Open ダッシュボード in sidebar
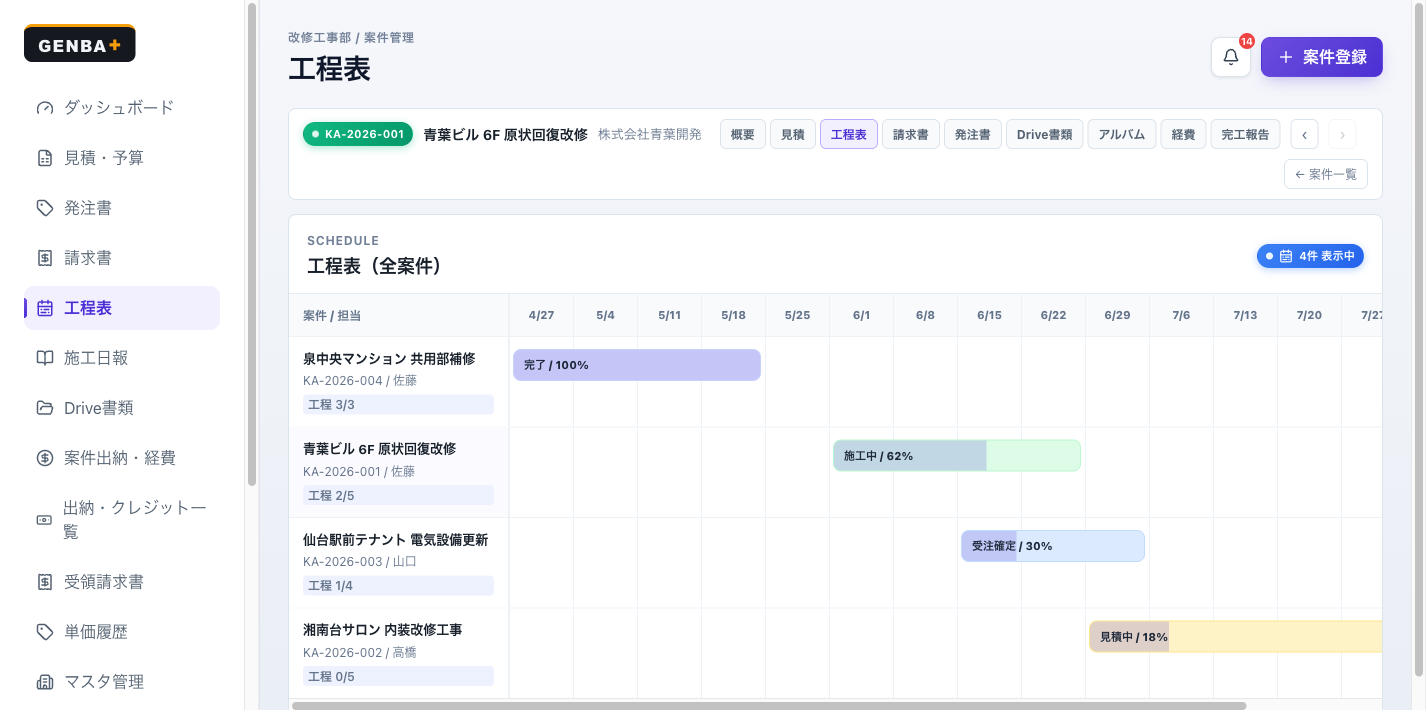The height and width of the screenshot is (710, 1426). click(122, 108)
